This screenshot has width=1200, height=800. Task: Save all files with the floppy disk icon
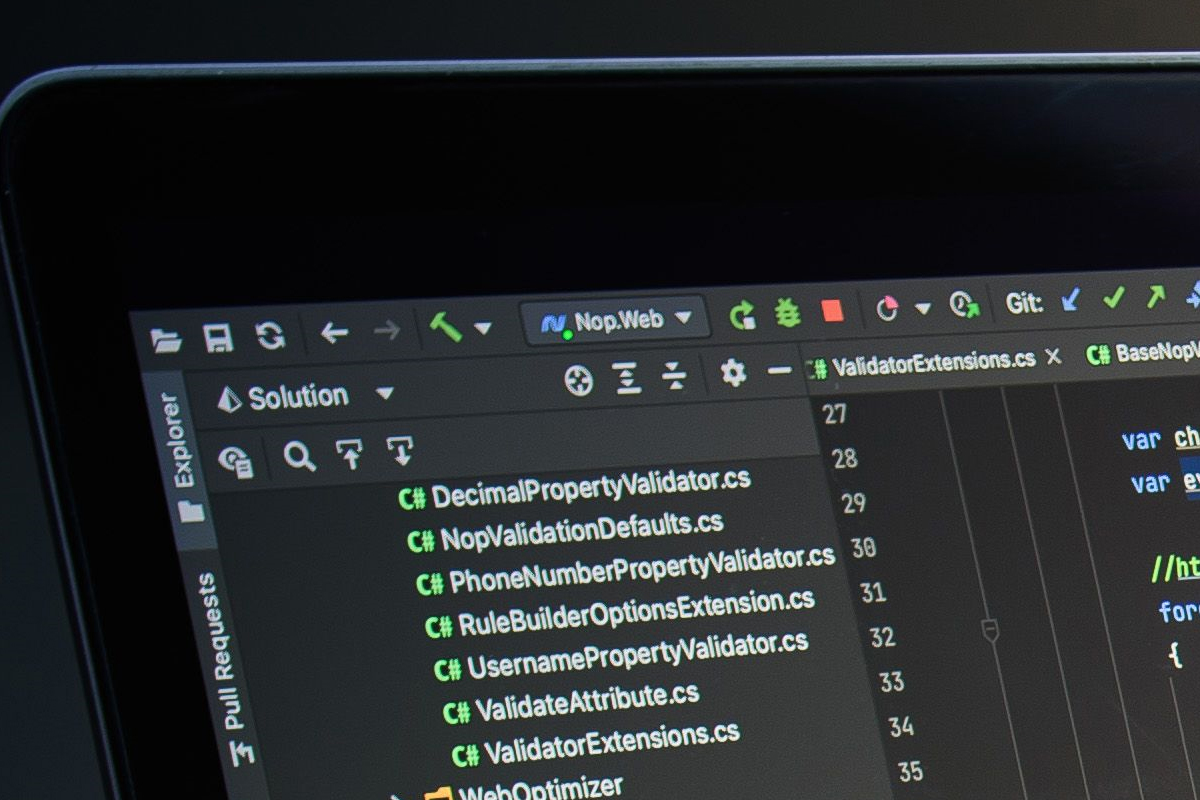click(218, 337)
